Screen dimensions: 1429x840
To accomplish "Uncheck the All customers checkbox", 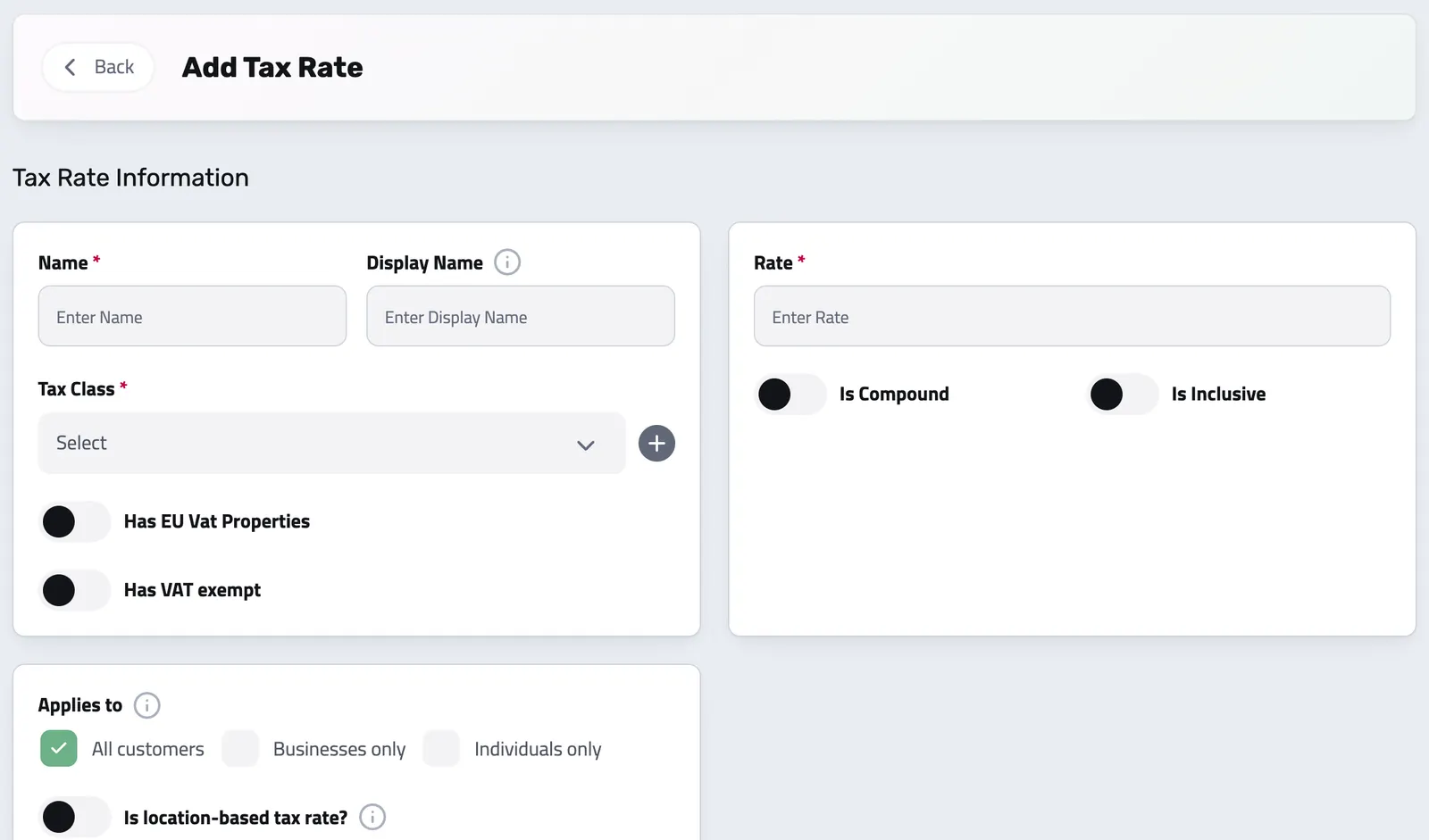I will 59,748.
